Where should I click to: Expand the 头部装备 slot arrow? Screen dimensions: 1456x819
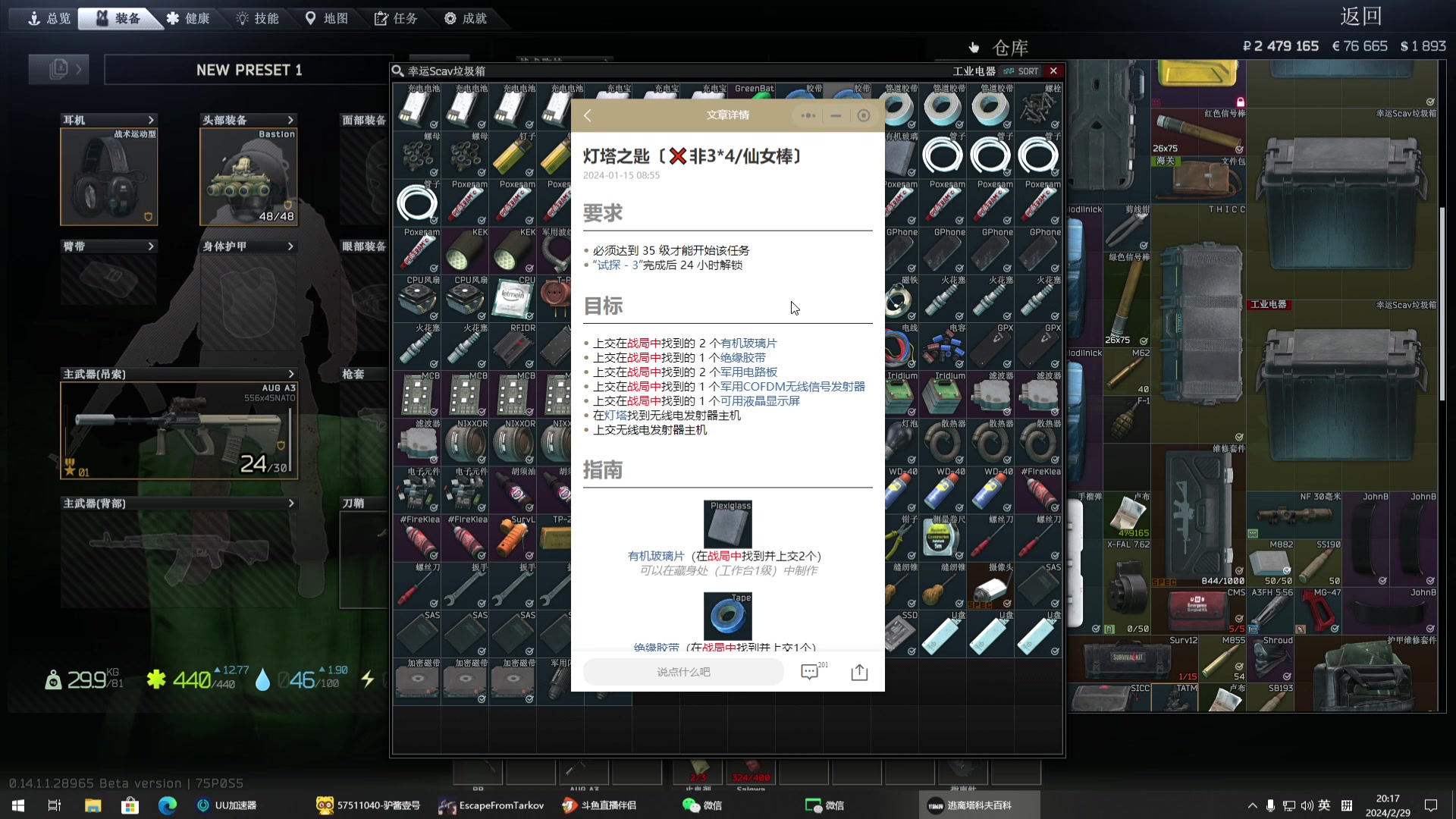[290, 120]
